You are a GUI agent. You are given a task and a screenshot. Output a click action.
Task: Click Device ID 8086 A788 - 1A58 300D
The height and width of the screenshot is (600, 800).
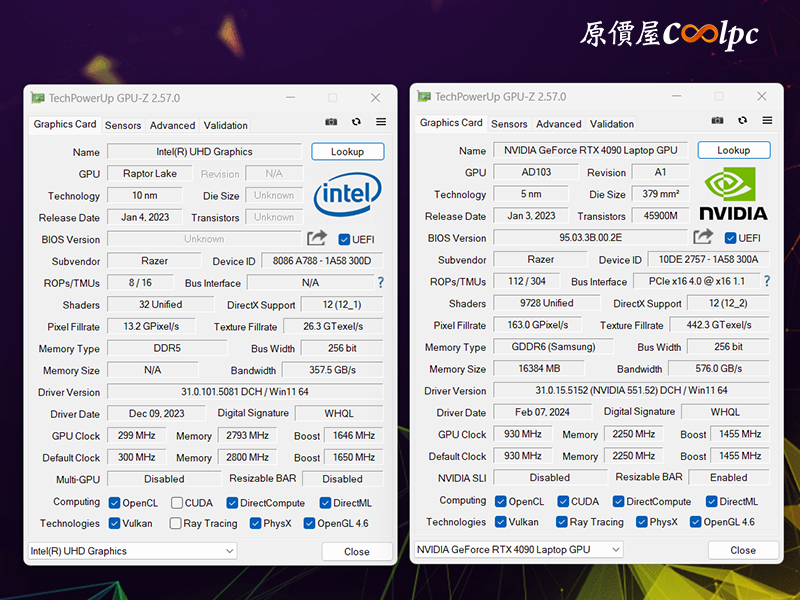(322, 261)
